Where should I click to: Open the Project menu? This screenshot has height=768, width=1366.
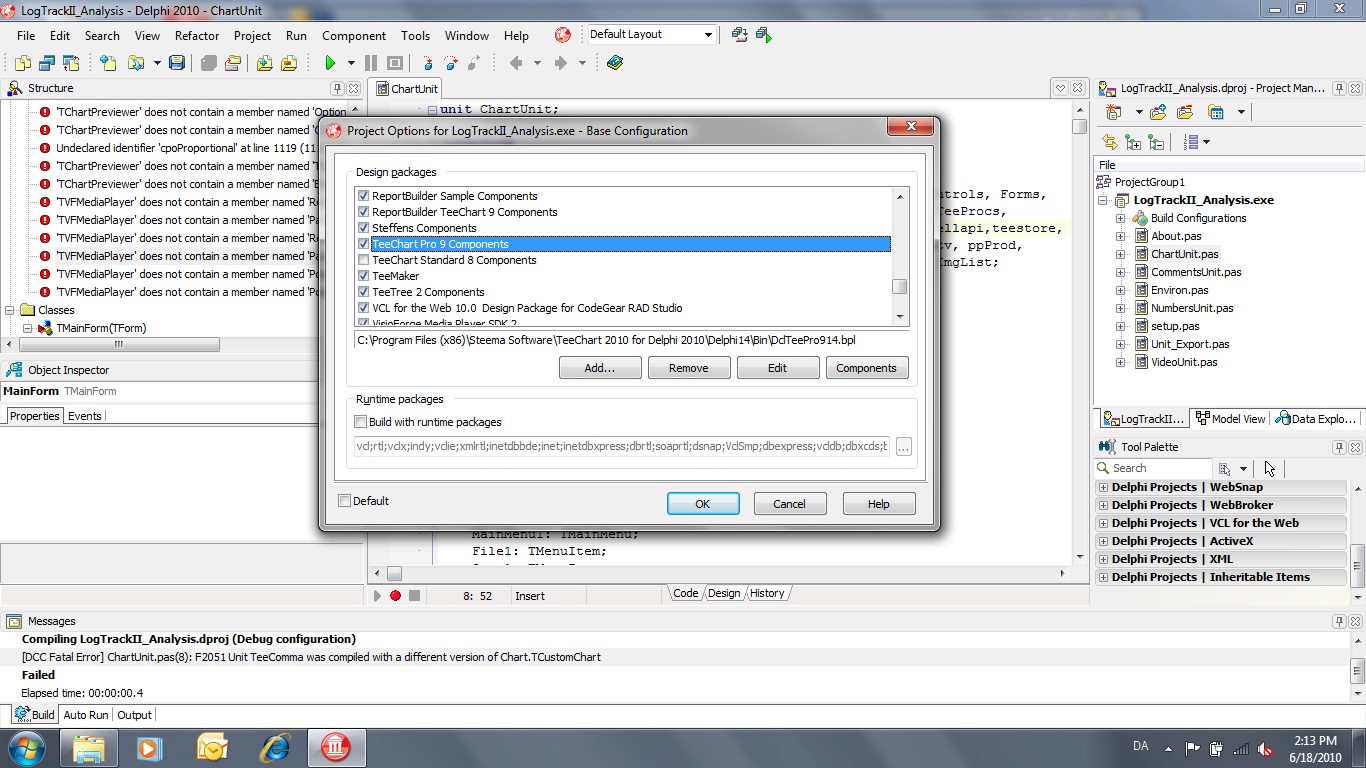tap(252, 35)
